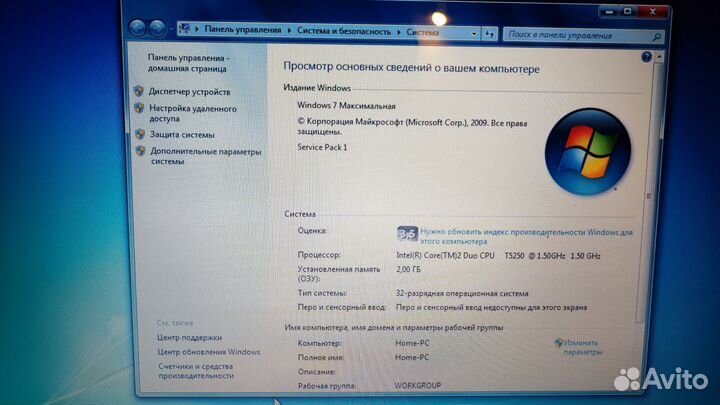Open the address bar history dropdown arrow
Viewport: 720px width, 405px height.
(x=474, y=34)
